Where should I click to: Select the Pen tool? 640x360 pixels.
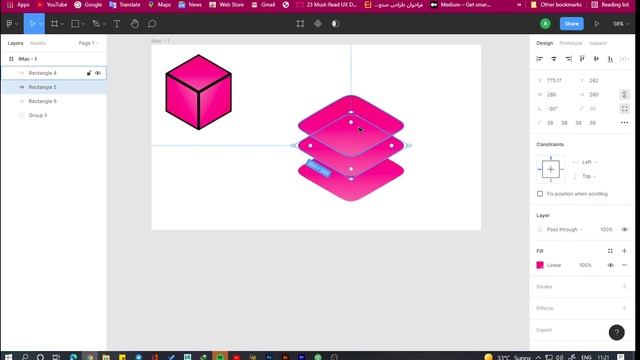(x=96, y=24)
